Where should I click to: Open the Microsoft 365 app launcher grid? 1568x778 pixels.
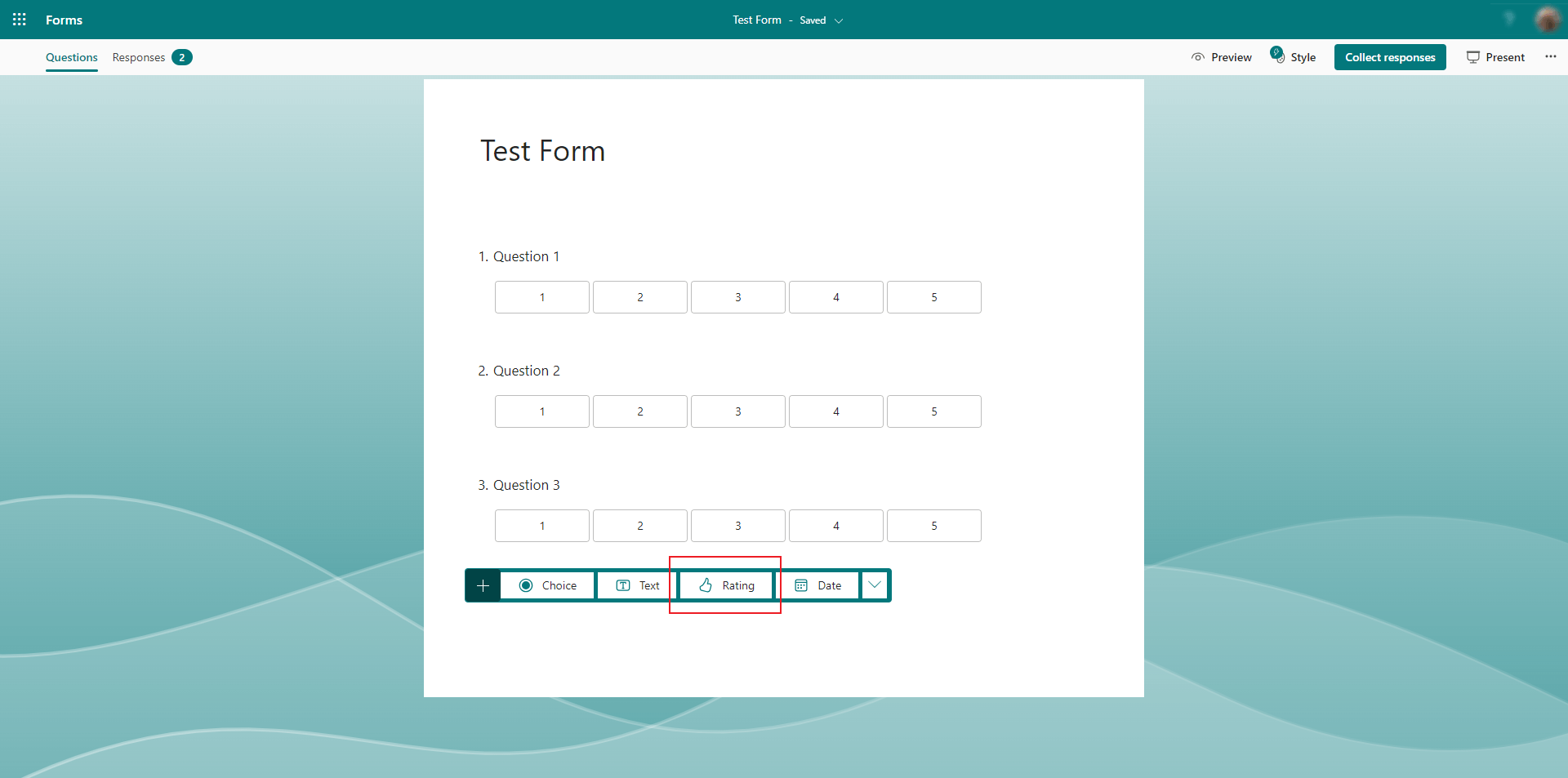point(19,20)
